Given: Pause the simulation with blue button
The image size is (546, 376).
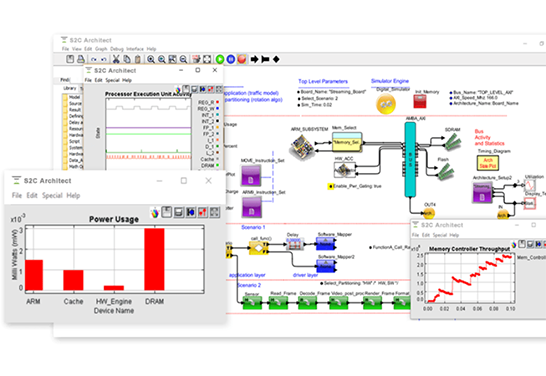Looking at the screenshot, I should coord(231,59).
